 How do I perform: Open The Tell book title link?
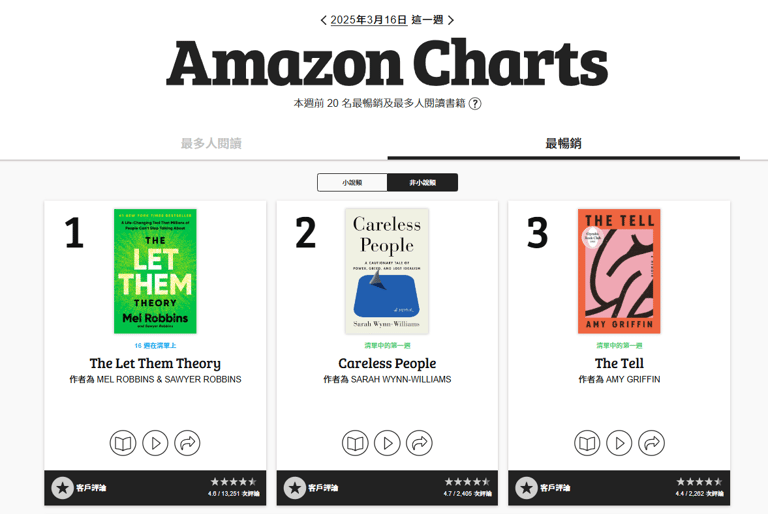click(619, 363)
